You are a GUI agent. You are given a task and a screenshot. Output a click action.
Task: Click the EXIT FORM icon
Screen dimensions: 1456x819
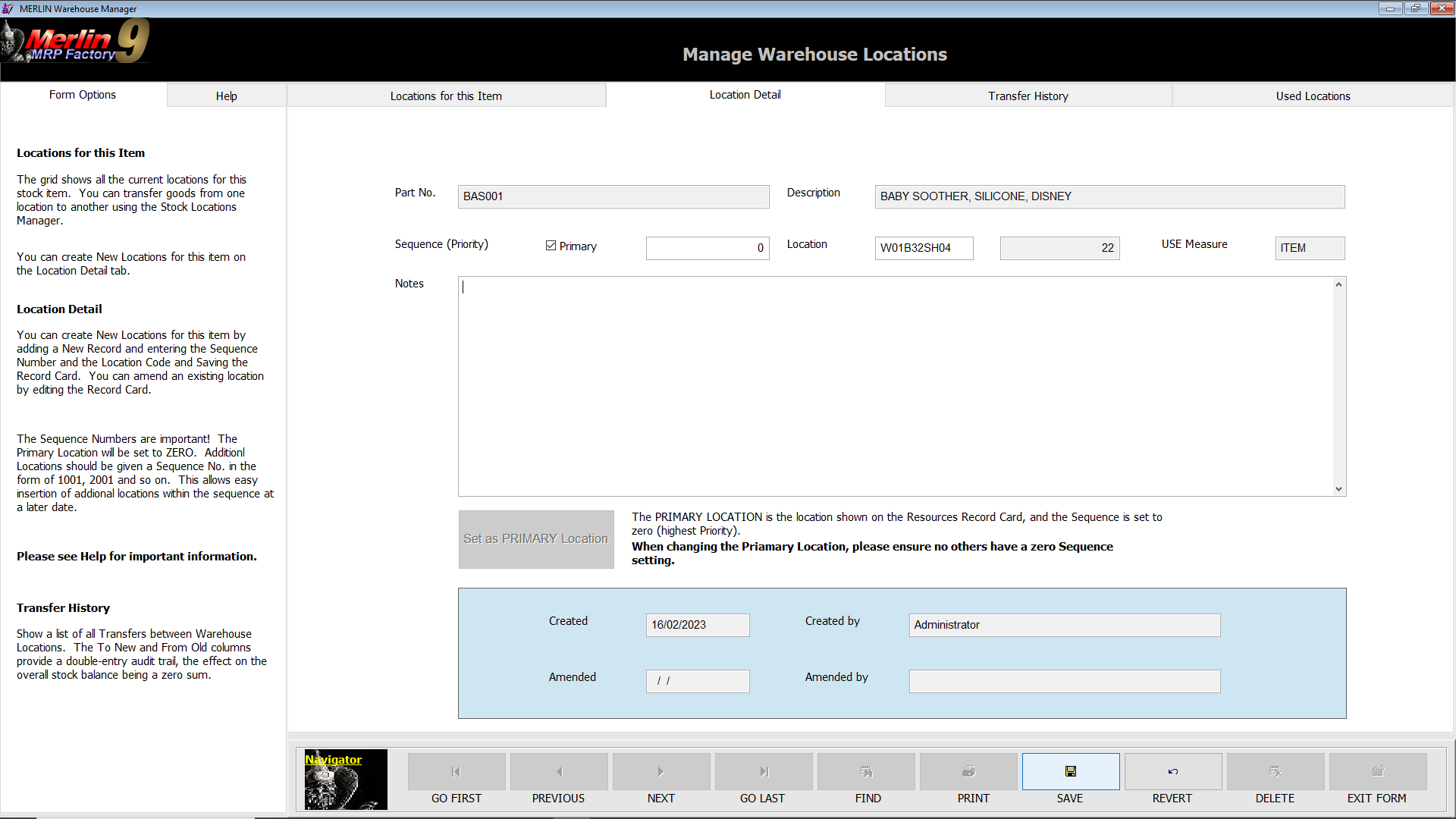(x=1378, y=771)
